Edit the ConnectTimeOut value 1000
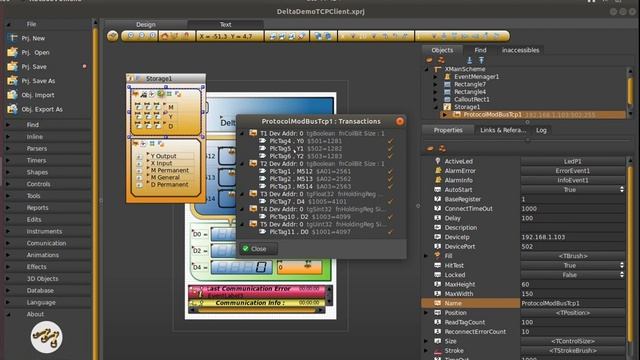 [x=573, y=209]
